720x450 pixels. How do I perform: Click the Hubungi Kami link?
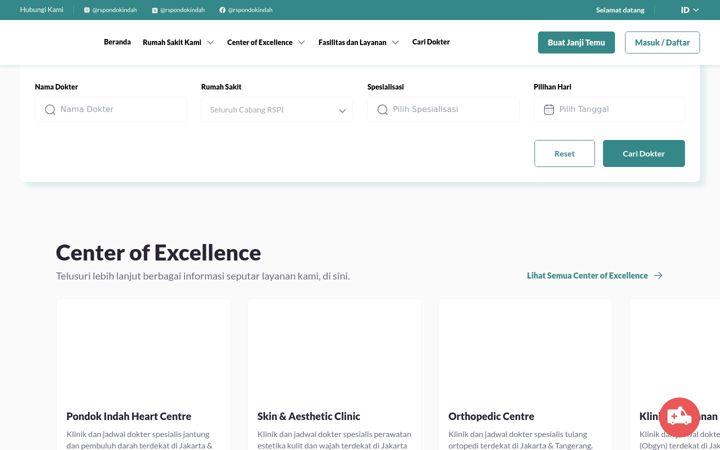click(41, 10)
